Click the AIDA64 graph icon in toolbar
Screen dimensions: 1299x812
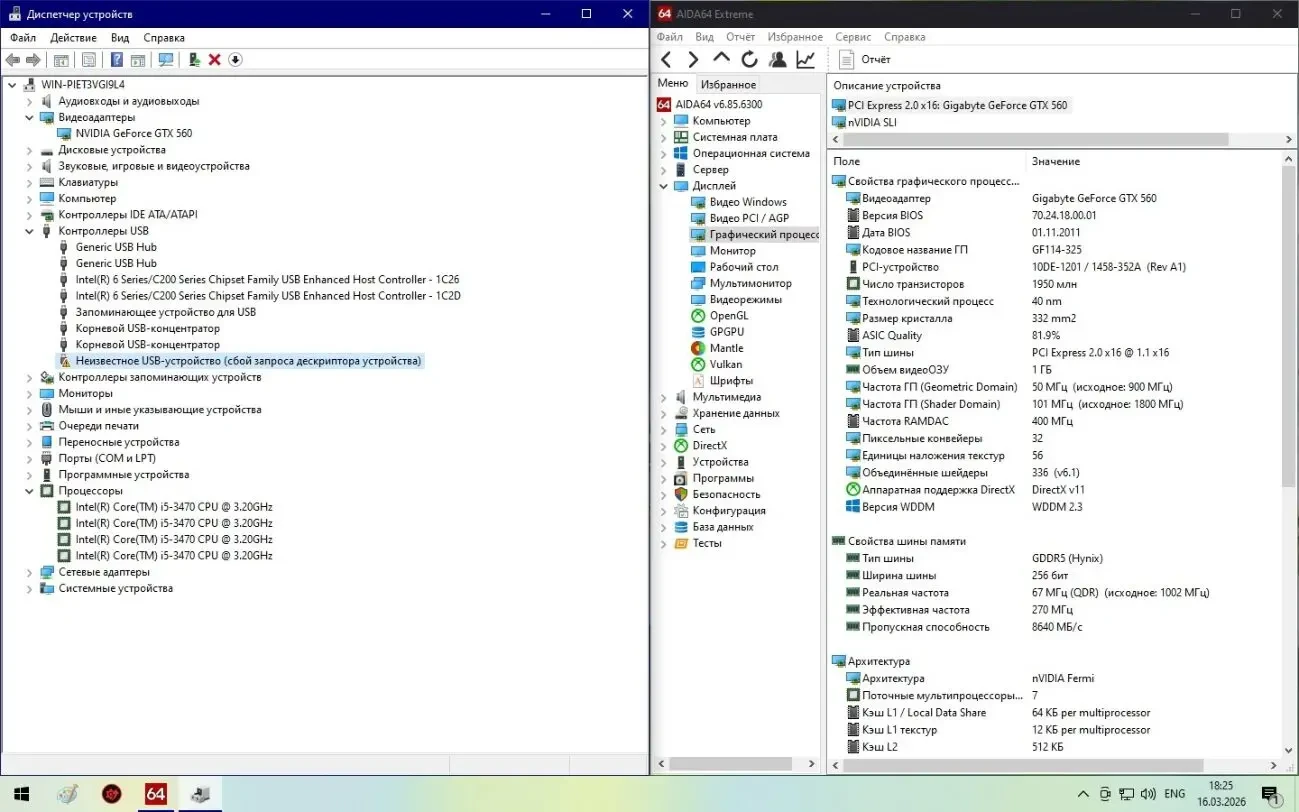coord(805,60)
